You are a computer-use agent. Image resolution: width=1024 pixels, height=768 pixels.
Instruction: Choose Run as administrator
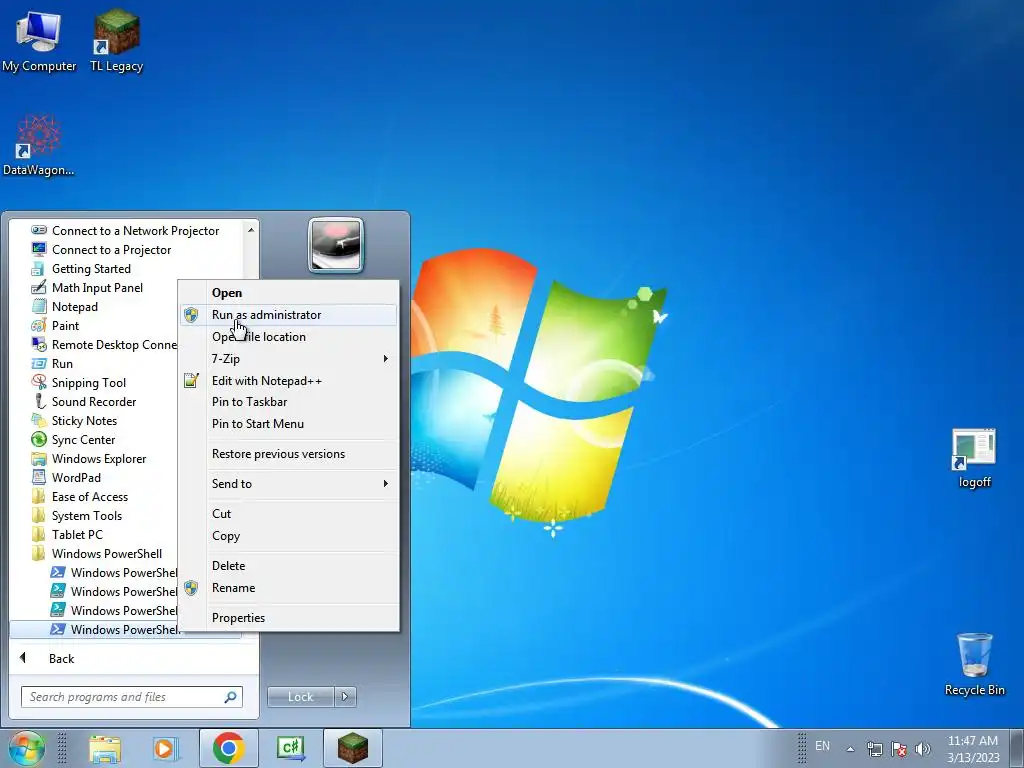[x=288, y=315]
